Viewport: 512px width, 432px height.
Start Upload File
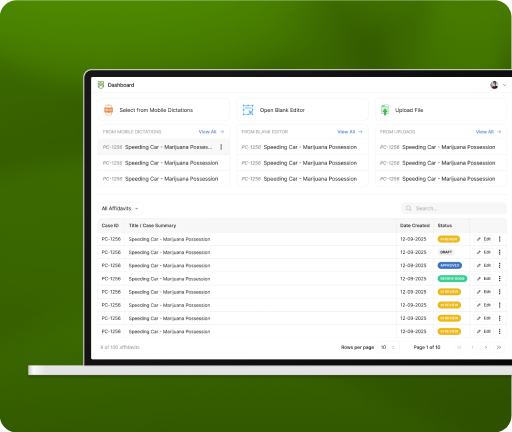(441, 110)
